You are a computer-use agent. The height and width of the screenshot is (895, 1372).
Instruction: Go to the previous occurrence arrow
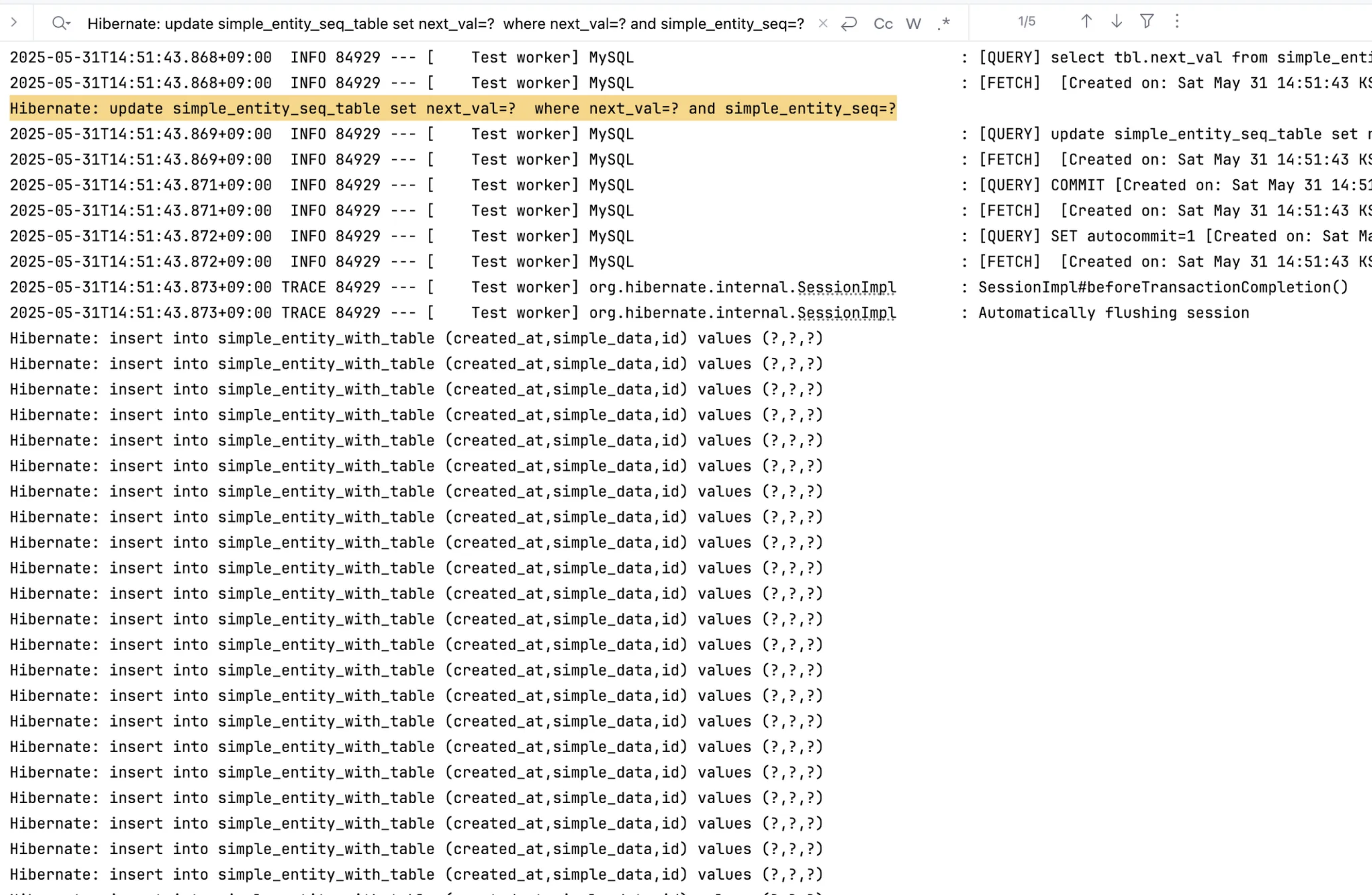1086,21
